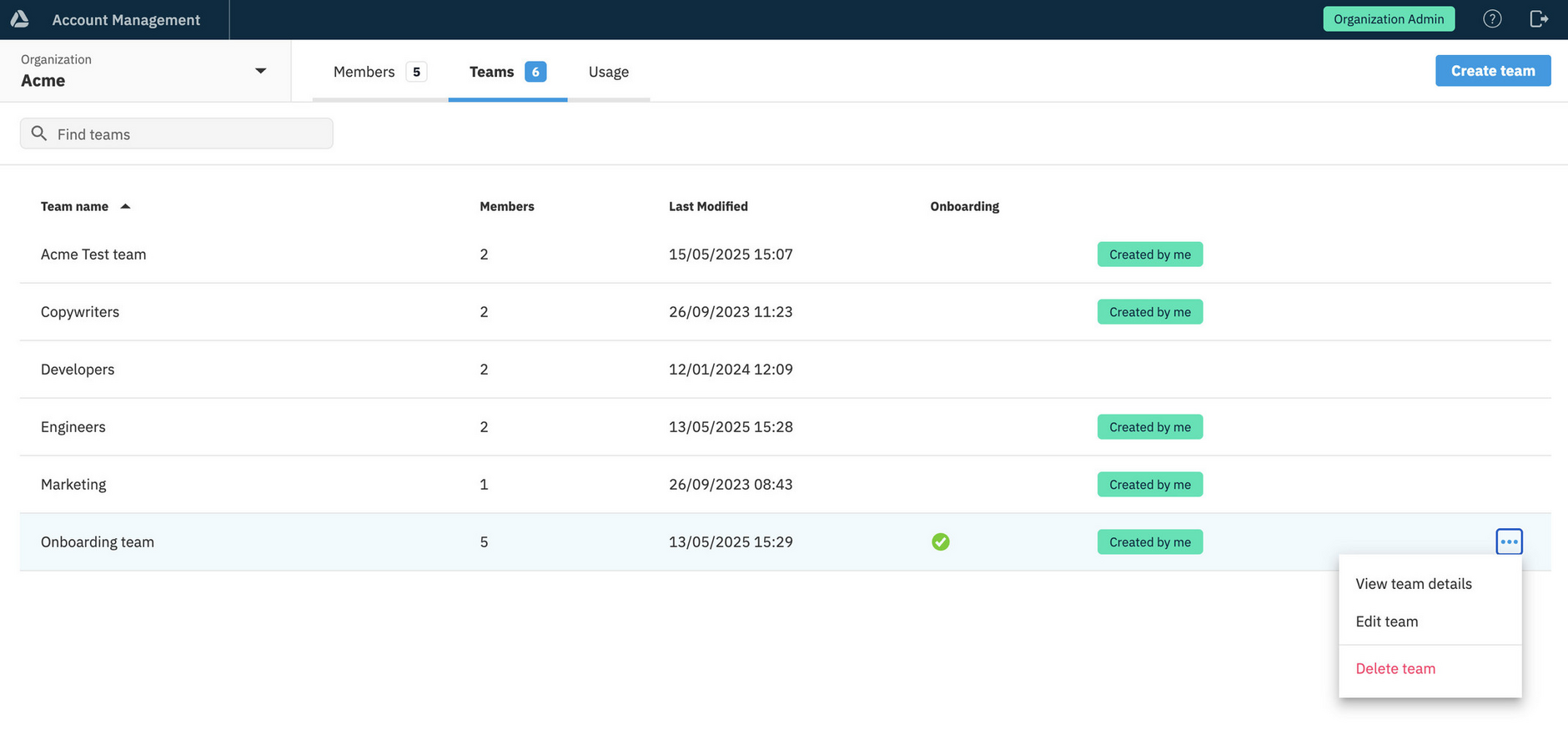Click the Account Management title
The image size is (1568, 750).
(126, 20)
